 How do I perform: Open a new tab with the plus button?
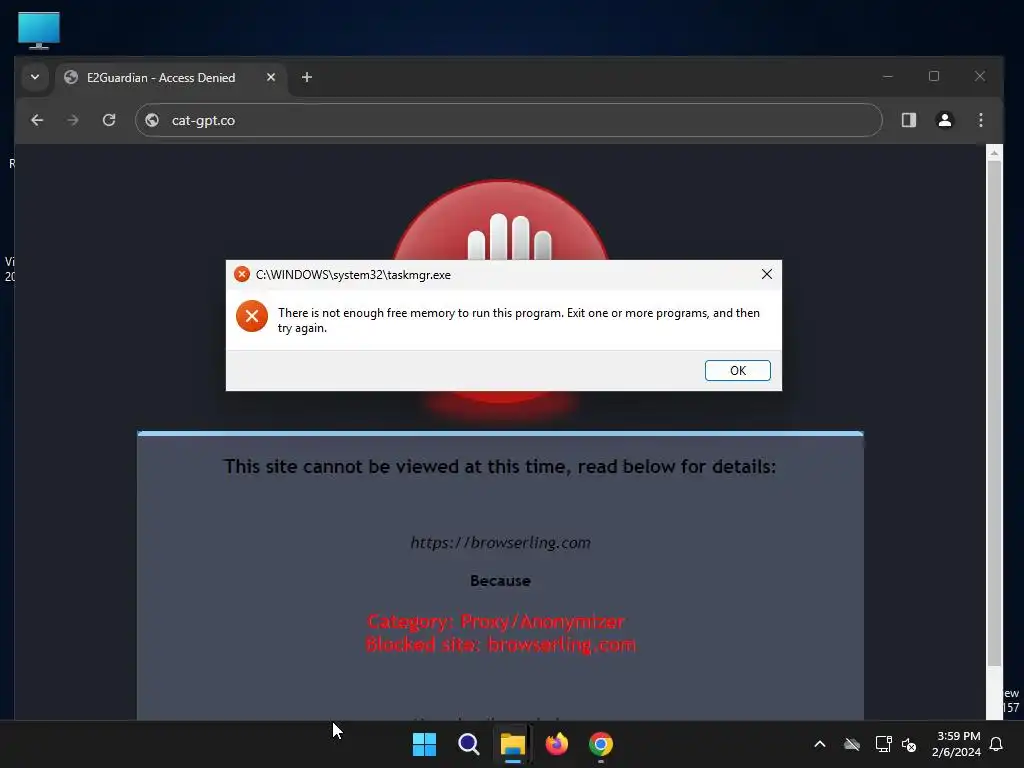307,77
